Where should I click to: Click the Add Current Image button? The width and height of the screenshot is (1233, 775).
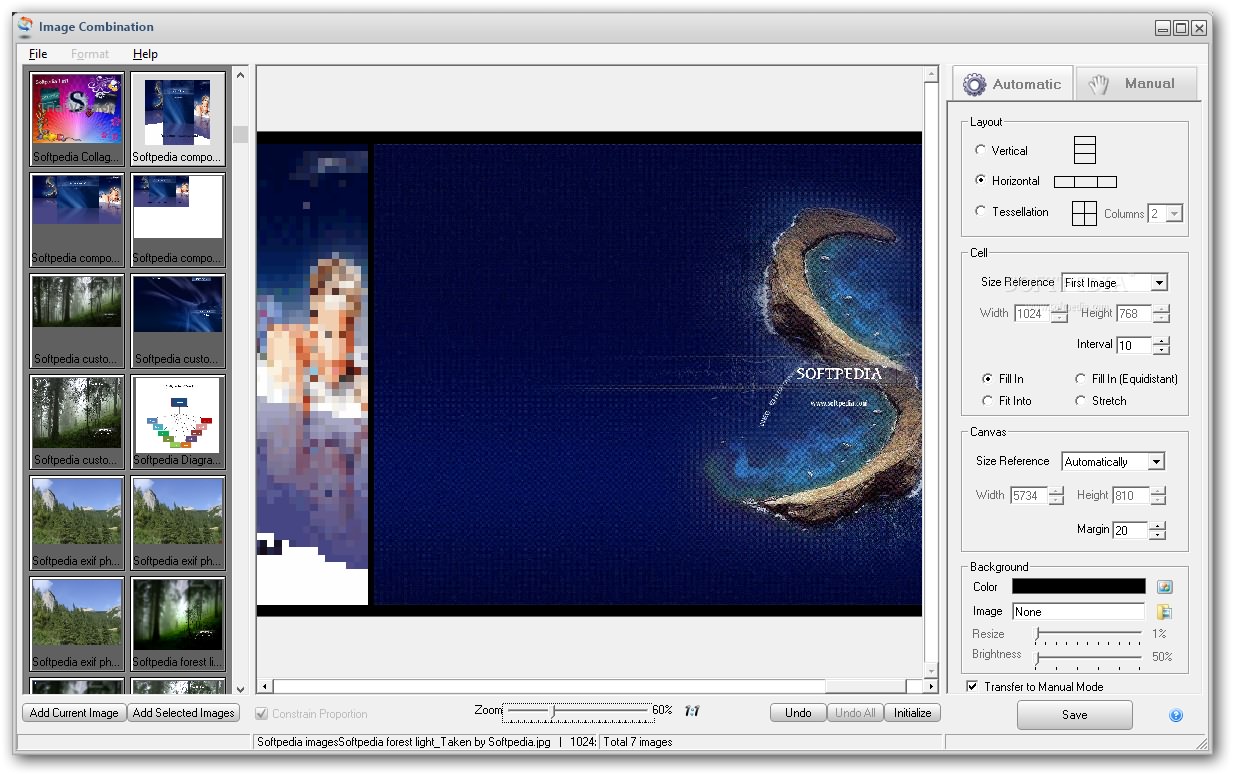point(74,713)
